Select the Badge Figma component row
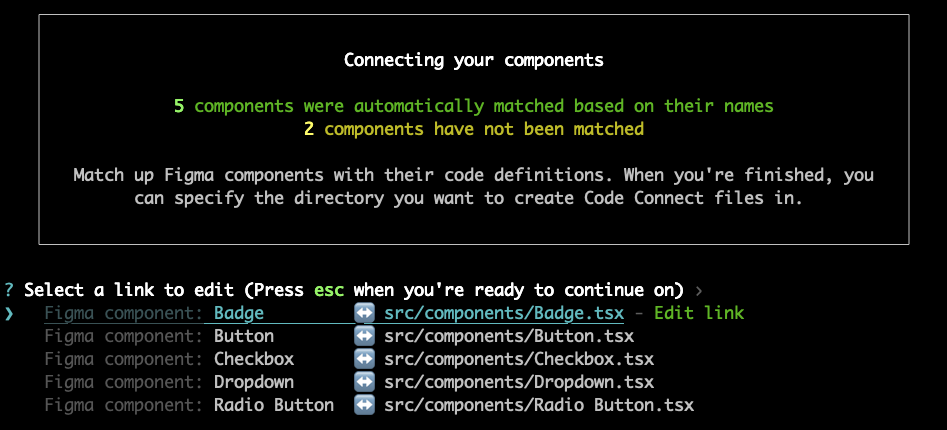This screenshot has height=430, width=947. click(394, 313)
